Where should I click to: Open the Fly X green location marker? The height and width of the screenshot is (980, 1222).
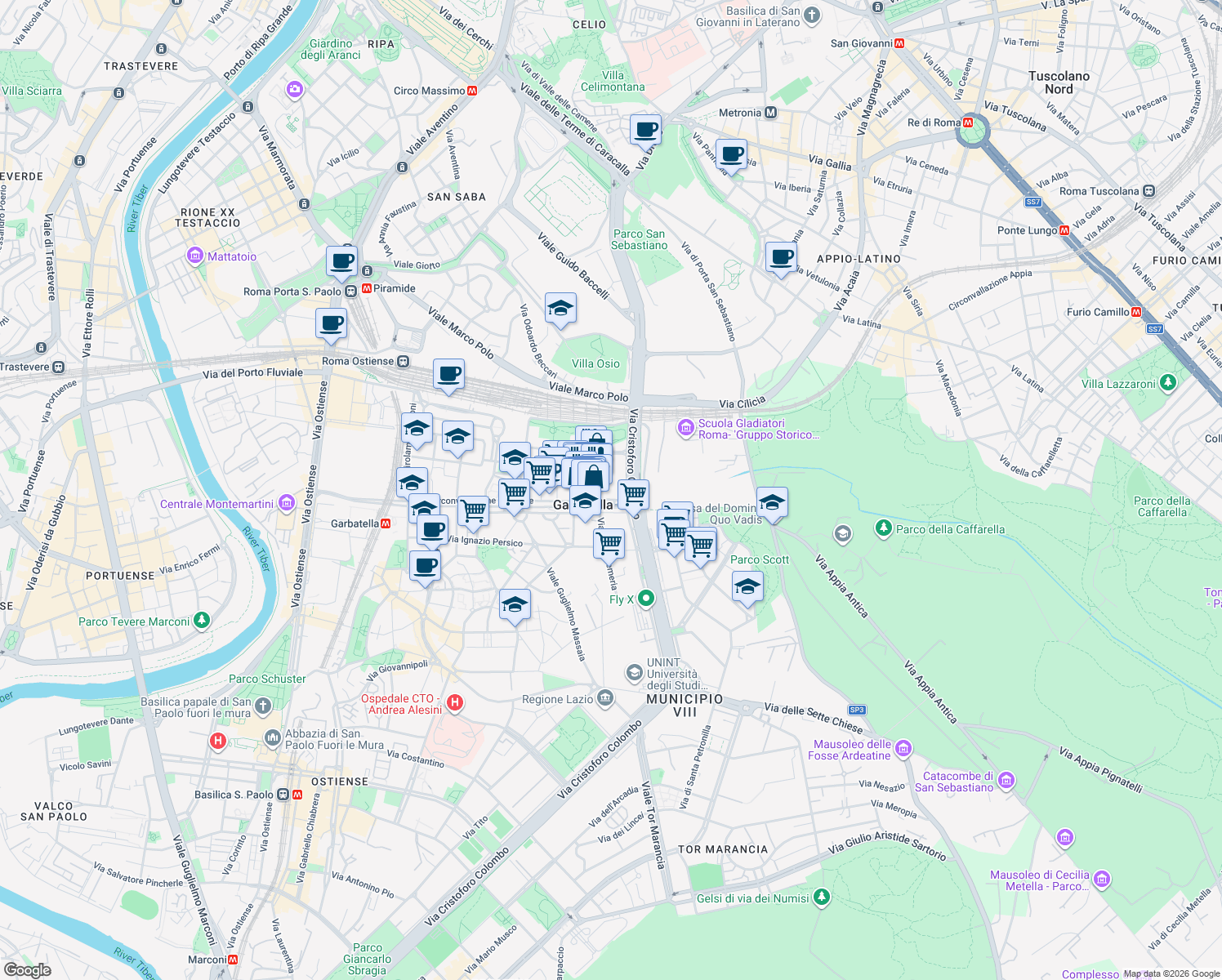[x=644, y=599]
